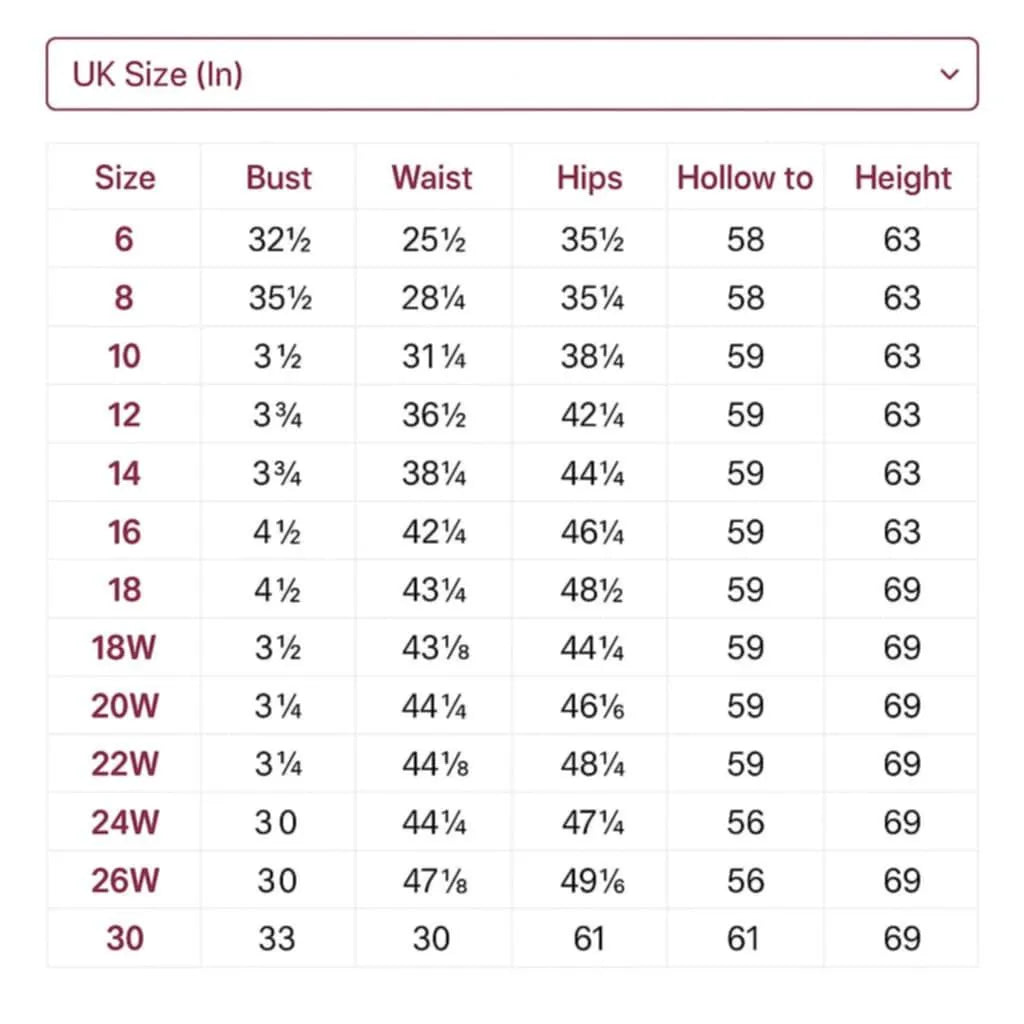Click the Hips column header
The height and width of the screenshot is (1024, 1024).
(590, 178)
